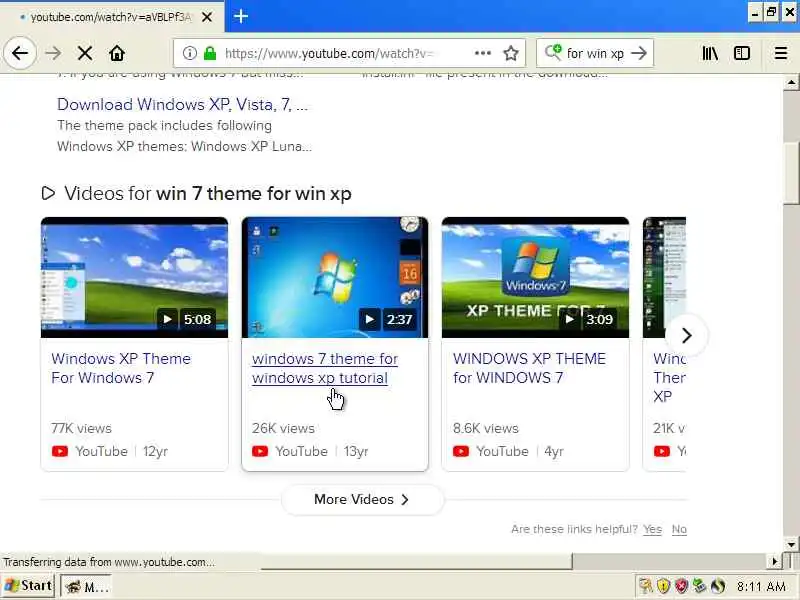Click the YouTube icon under the 26K views video
The width and height of the screenshot is (800, 600).
click(260, 451)
